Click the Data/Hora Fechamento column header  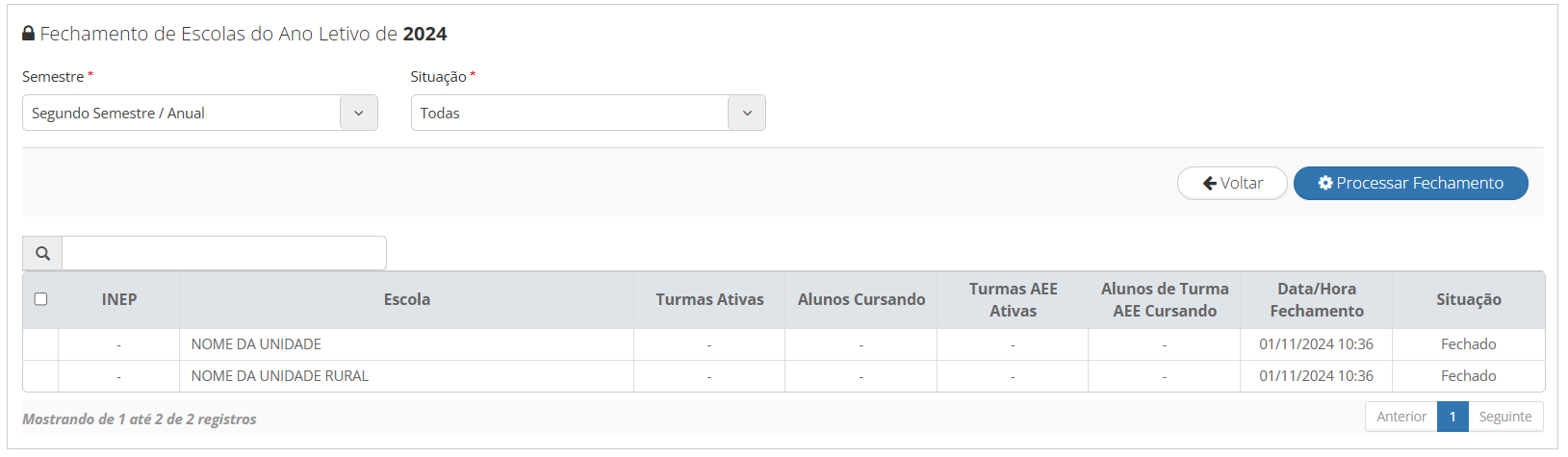tap(1316, 299)
